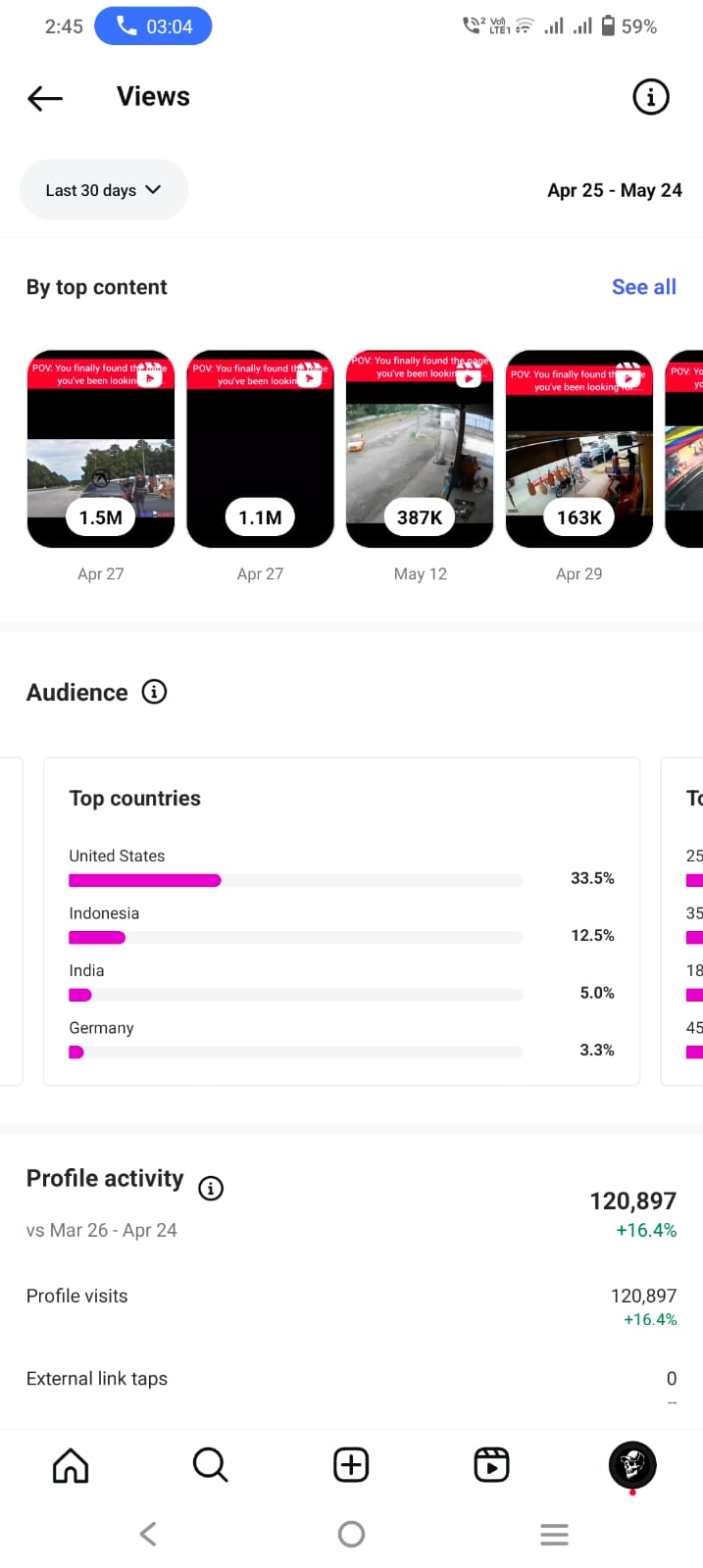Tap See all top content
Viewport: 703px width, 1568px height.
643,287
